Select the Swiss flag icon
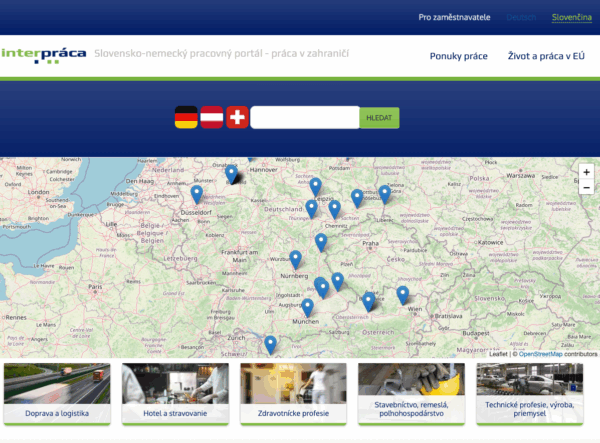 tap(237, 117)
